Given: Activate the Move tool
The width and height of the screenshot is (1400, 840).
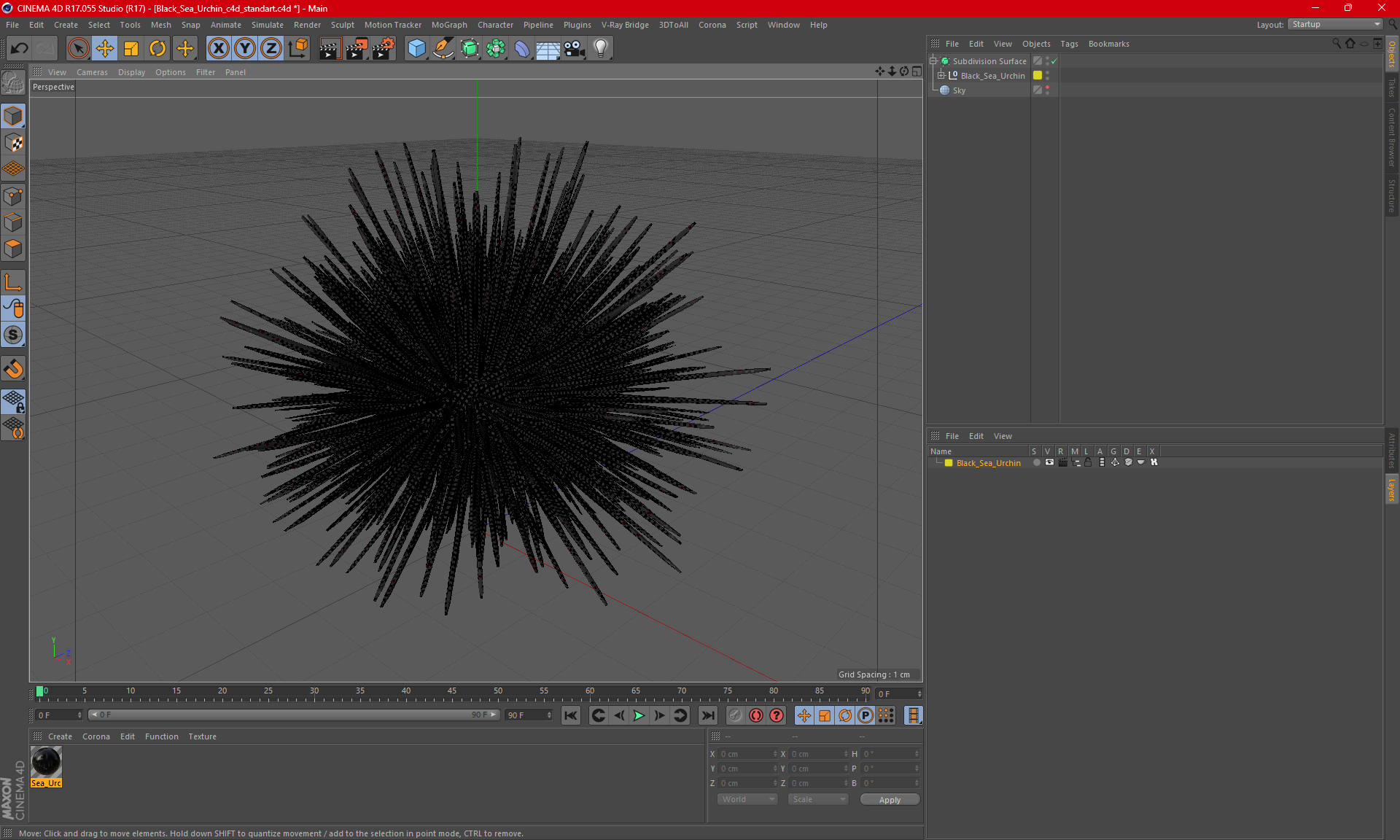Looking at the screenshot, I should pos(105,49).
